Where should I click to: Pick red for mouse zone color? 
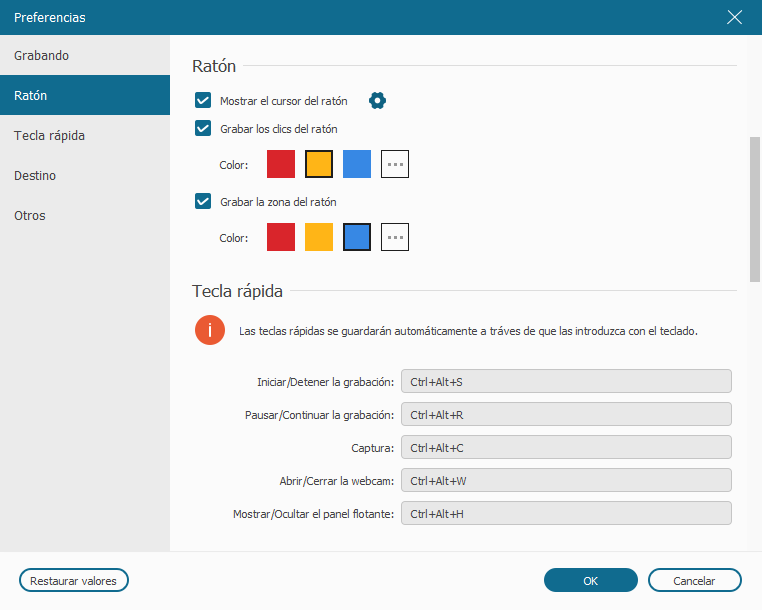tap(281, 237)
